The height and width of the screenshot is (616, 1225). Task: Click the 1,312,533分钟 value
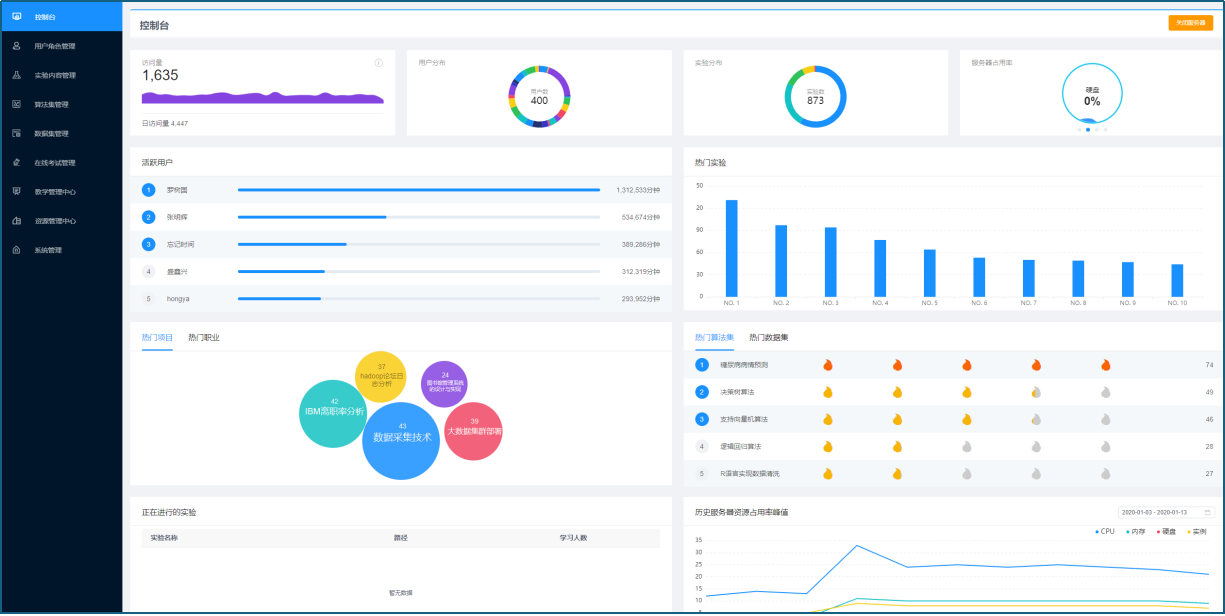click(638, 189)
